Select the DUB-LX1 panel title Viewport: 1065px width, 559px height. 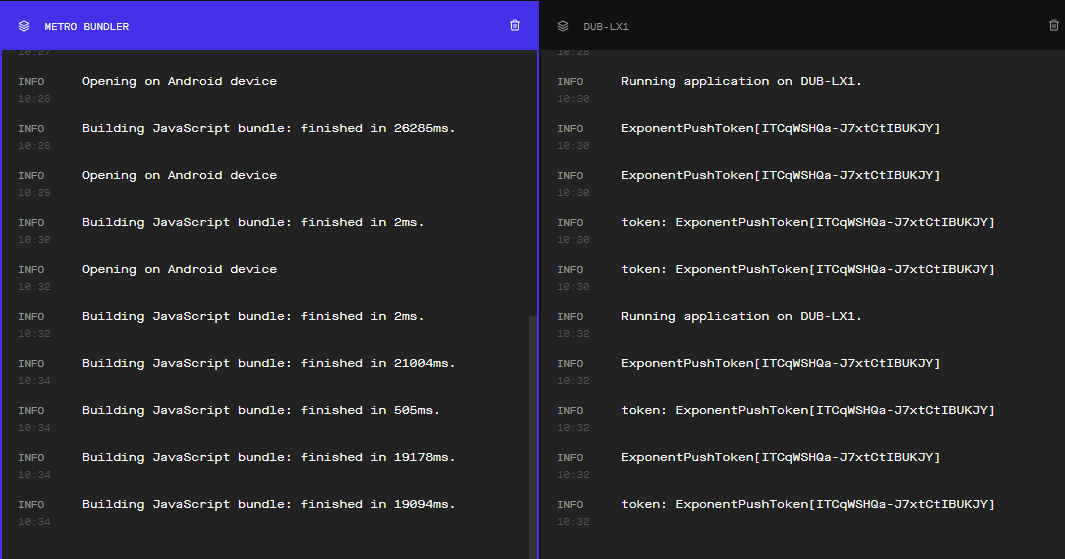tap(606, 26)
